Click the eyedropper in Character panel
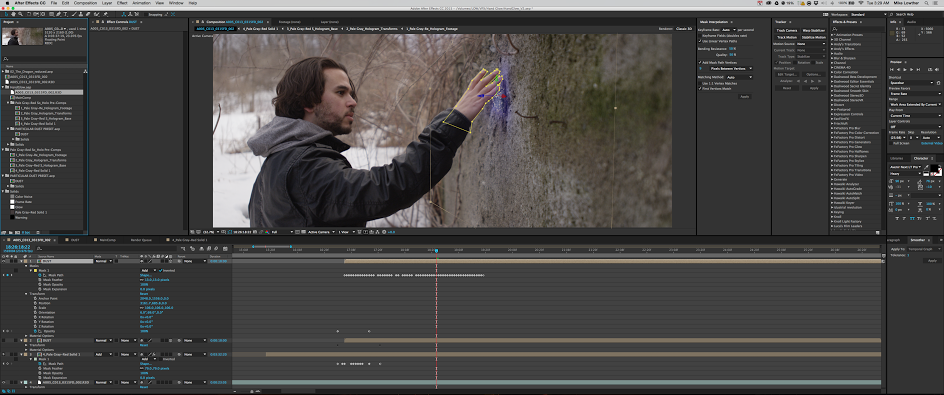 point(927,167)
